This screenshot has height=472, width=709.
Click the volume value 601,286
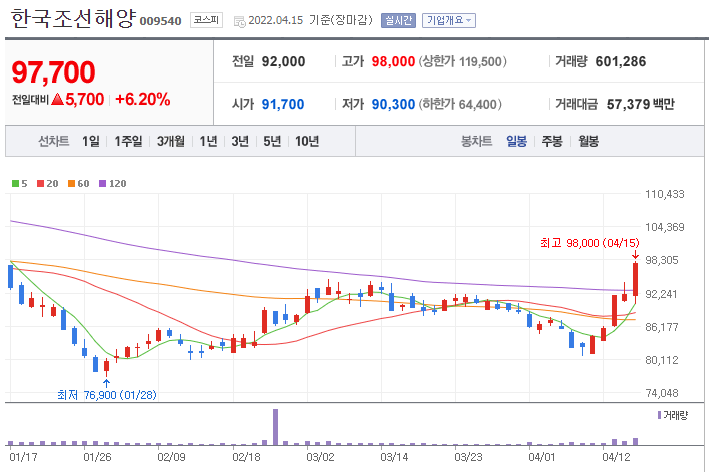coord(621,61)
